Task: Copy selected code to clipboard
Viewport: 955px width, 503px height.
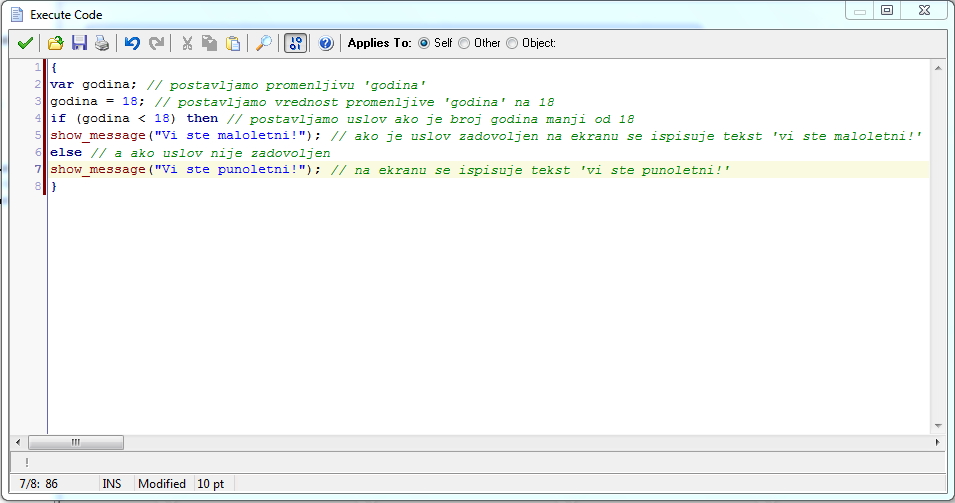Action: [x=210, y=43]
